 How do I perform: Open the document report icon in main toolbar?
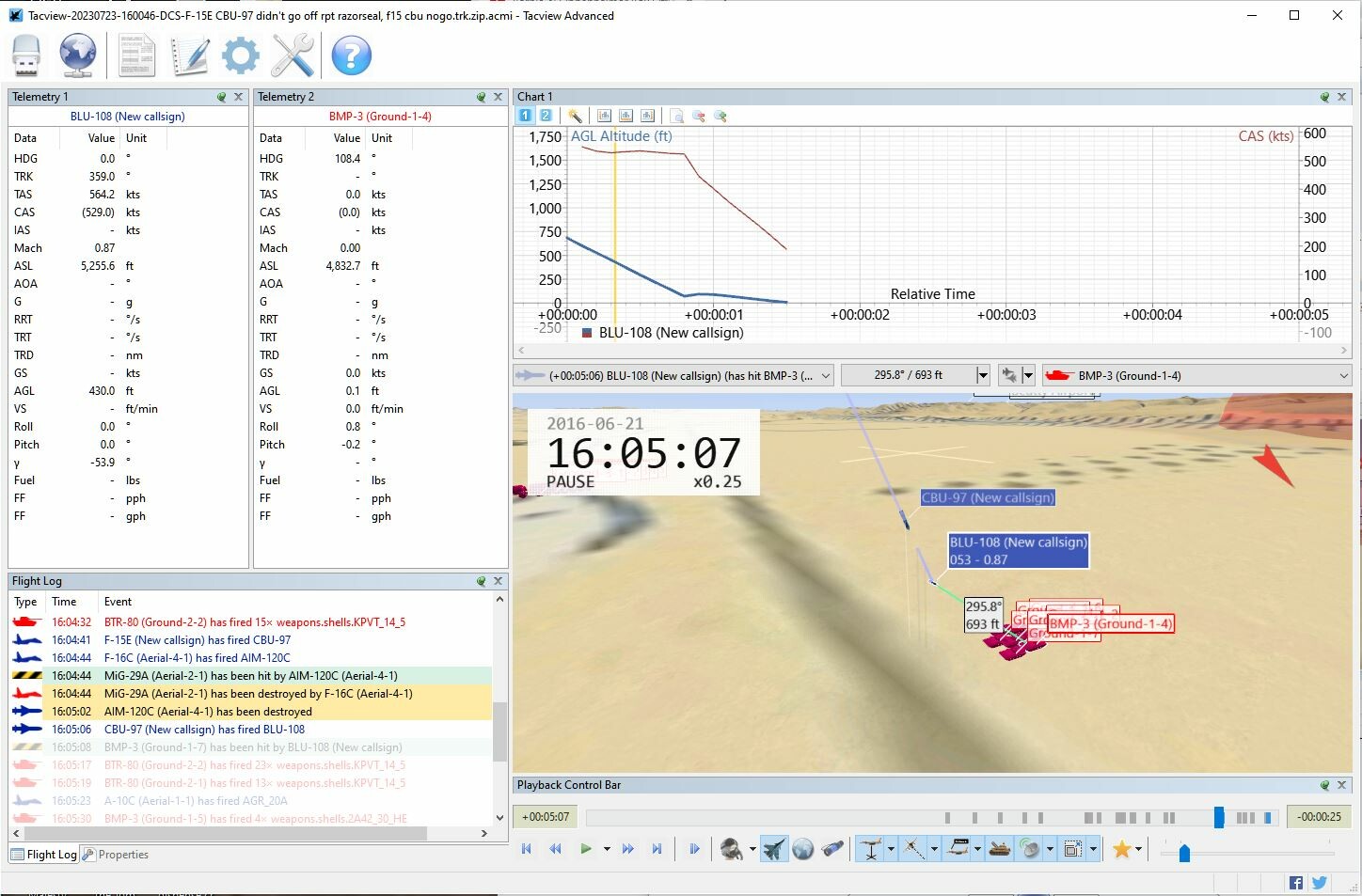tap(136, 55)
